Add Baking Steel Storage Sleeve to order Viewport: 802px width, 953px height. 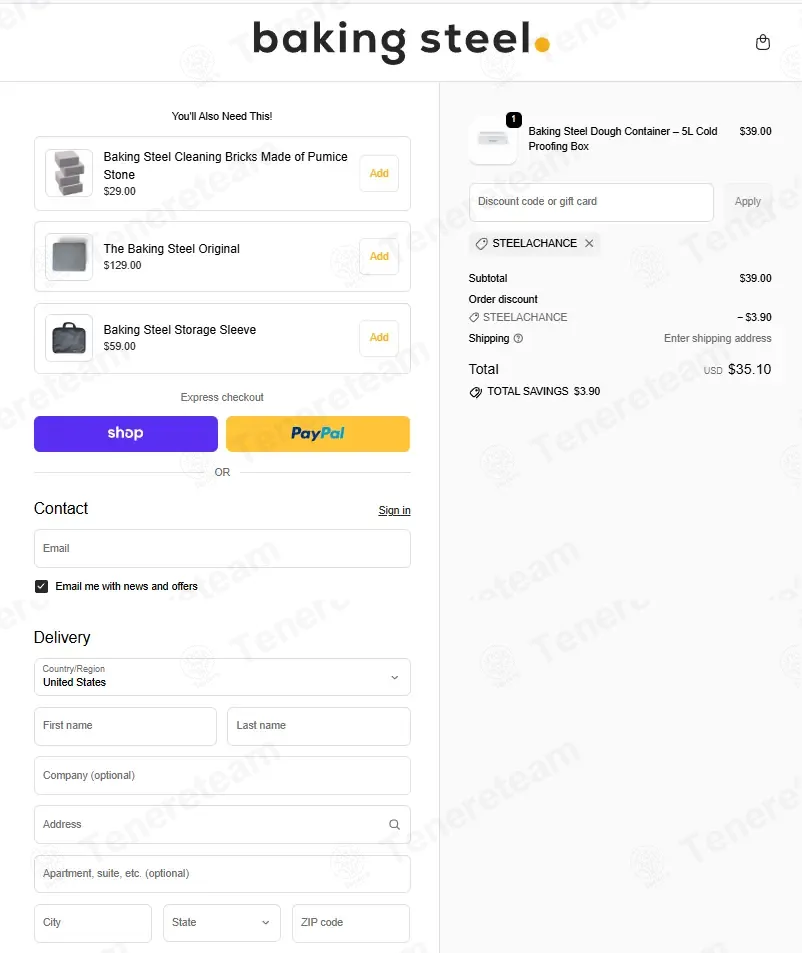point(379,337)
